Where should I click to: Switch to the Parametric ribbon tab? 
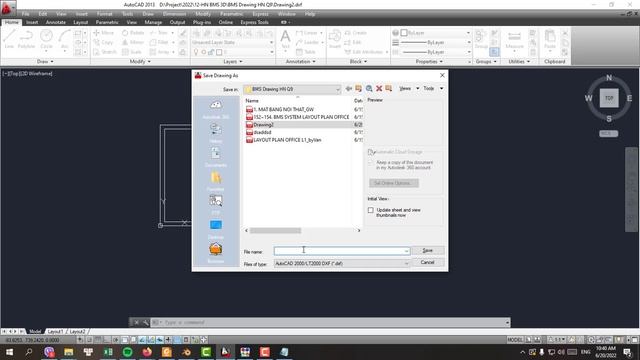coord(107,22)
